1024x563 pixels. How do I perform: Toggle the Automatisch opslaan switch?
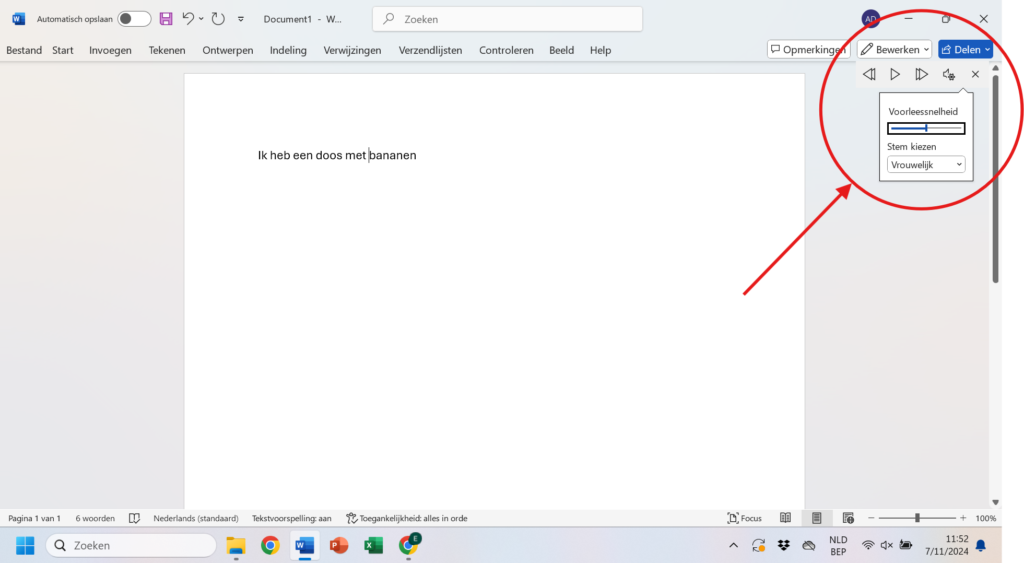134,19
